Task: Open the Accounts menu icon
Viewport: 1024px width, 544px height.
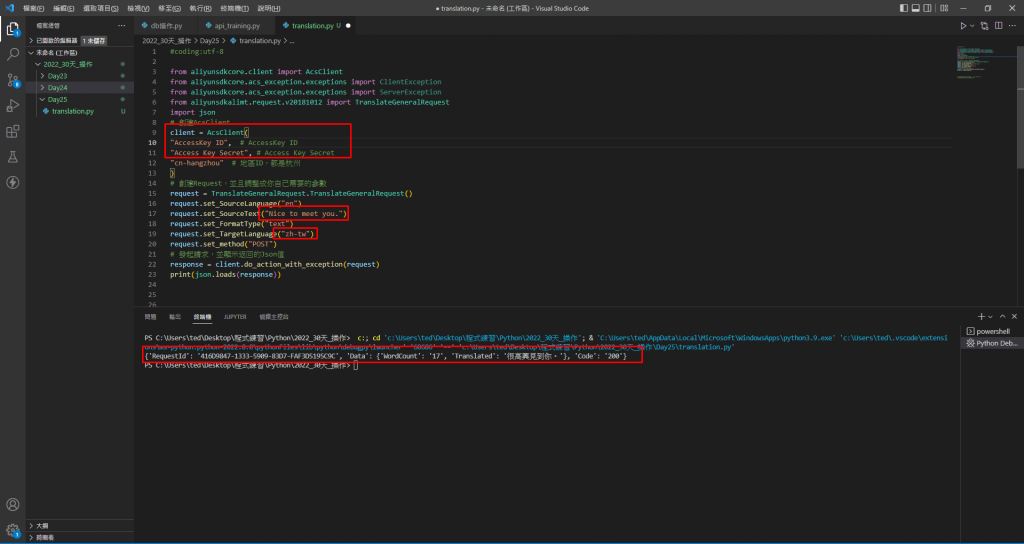Action: (x=12, y=505)
